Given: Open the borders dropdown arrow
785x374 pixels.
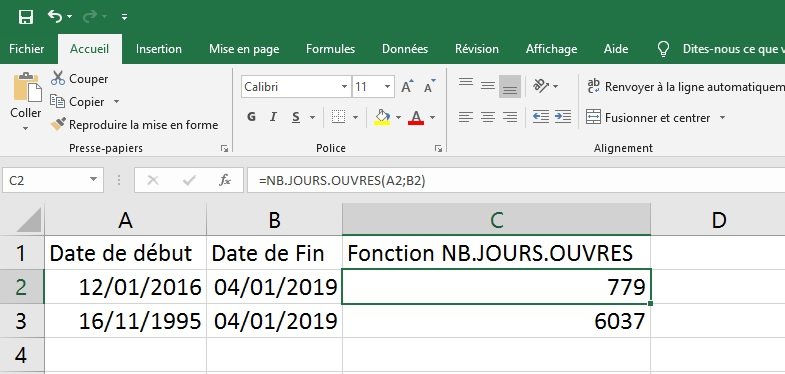Looking at the screenshot, I should coord(355,118).
